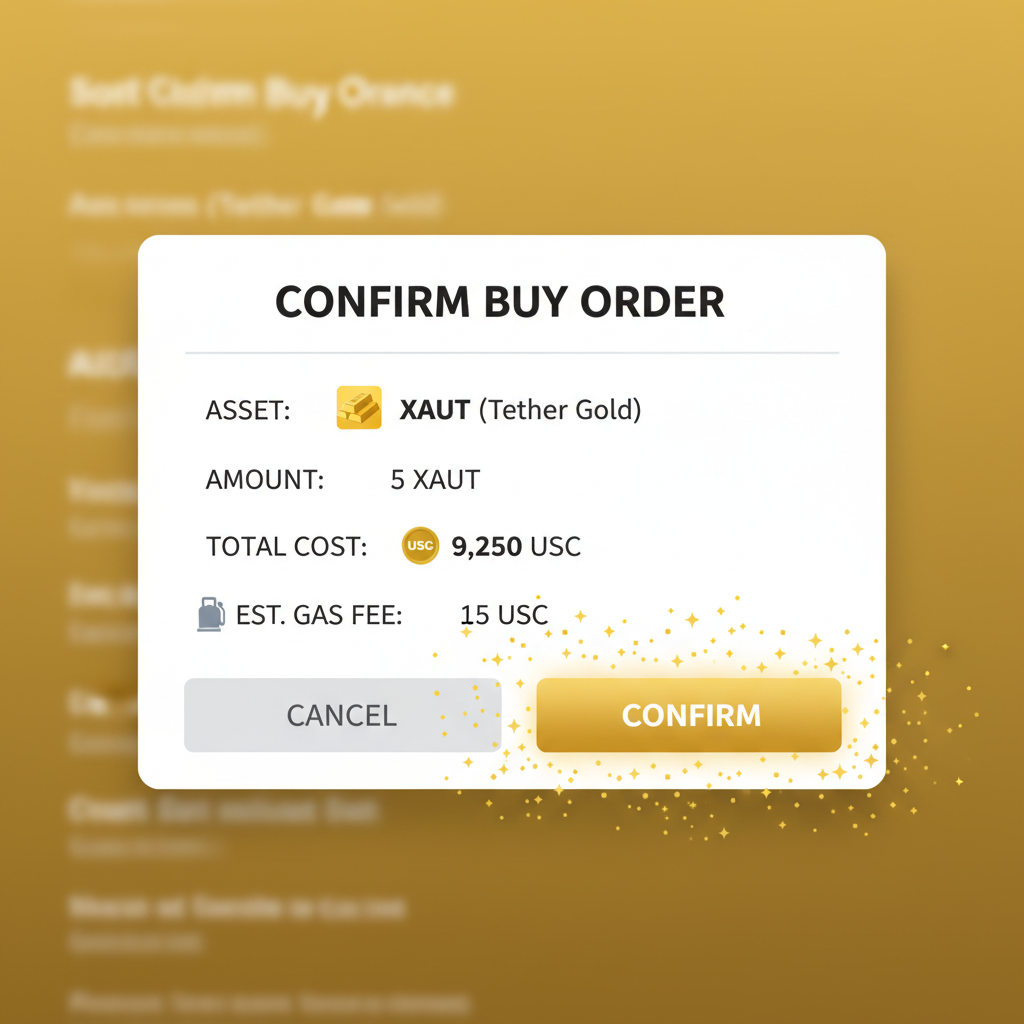Click the 5 XAUT amount value
The width and height of the screenshot is (1024, 1024).
[434, 478]
